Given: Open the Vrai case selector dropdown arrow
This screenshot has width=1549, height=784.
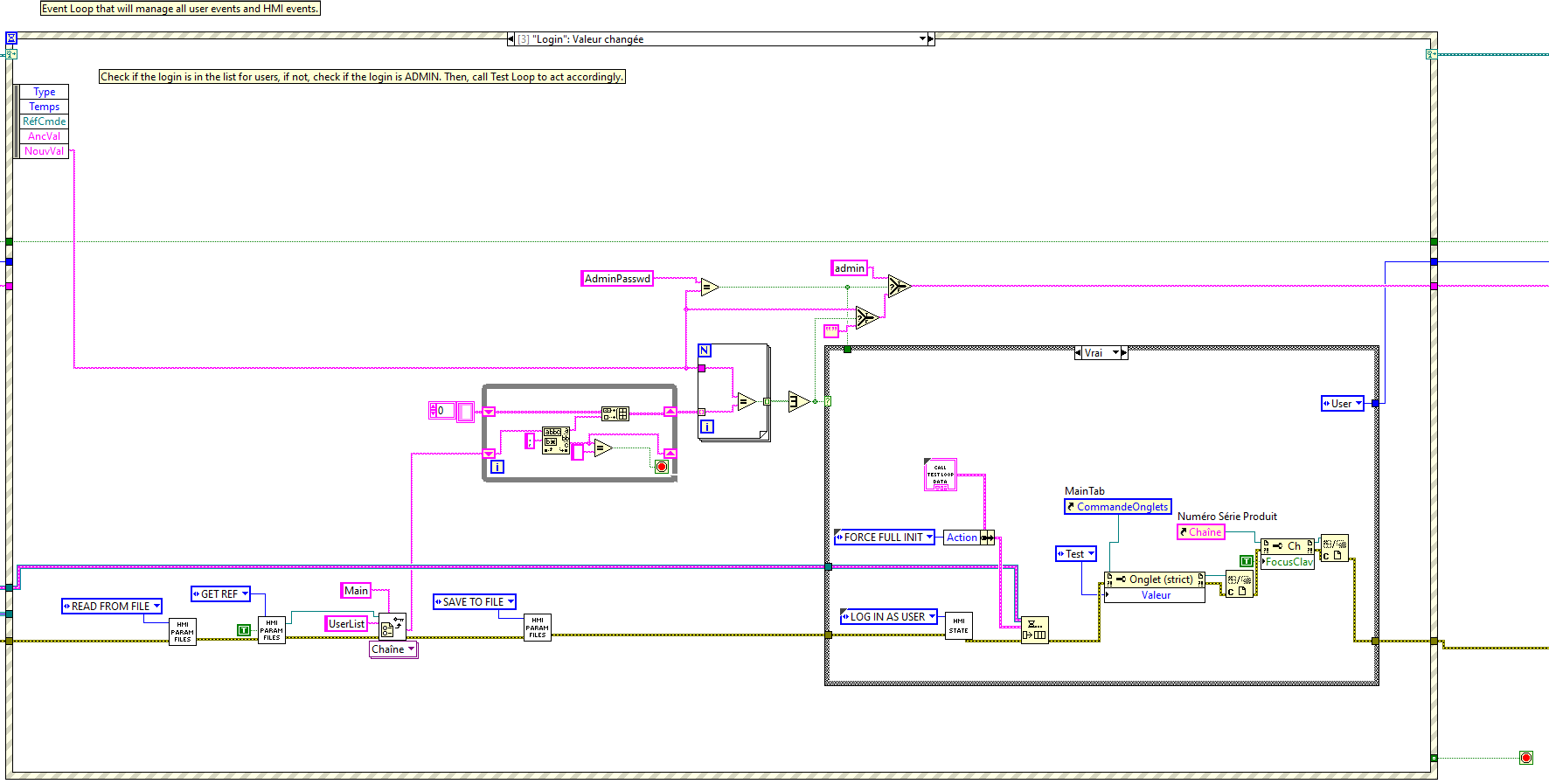Looking at the screenshot, I should [1115, 353].
